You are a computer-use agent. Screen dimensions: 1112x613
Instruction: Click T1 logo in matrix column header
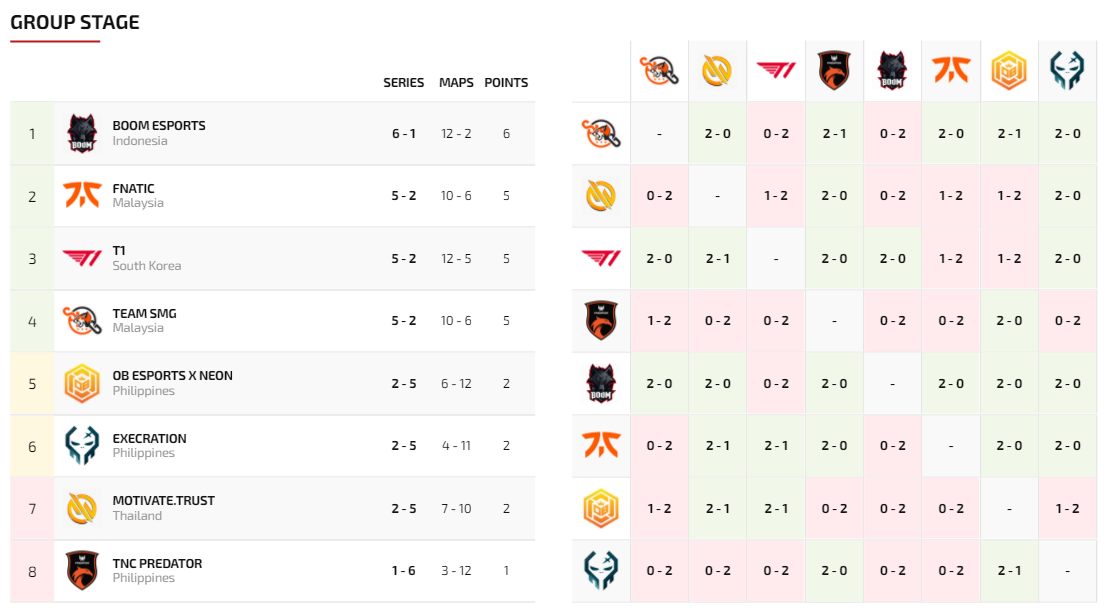(x=776, y=70)
